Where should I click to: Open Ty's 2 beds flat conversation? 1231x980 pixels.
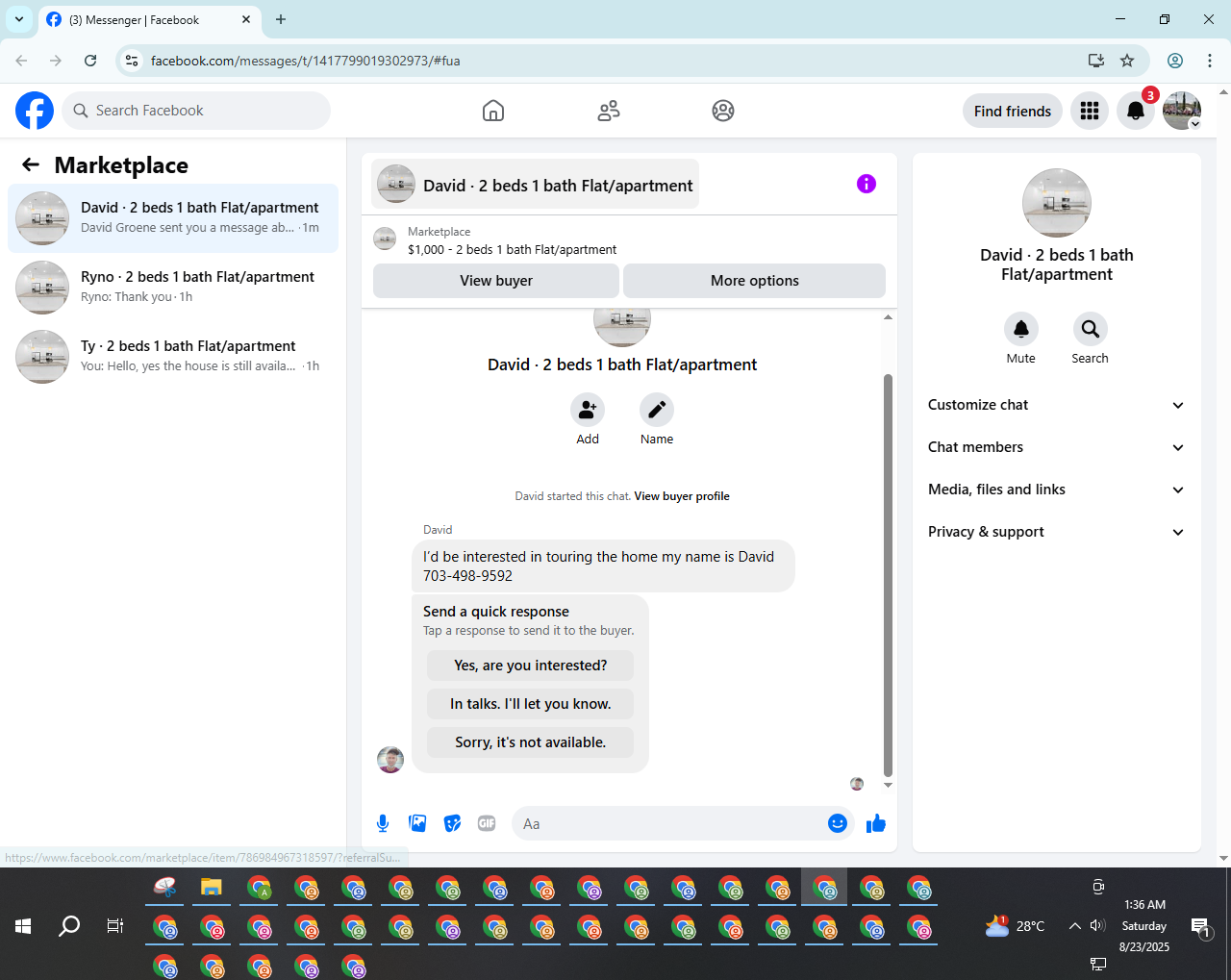(173, 357)
